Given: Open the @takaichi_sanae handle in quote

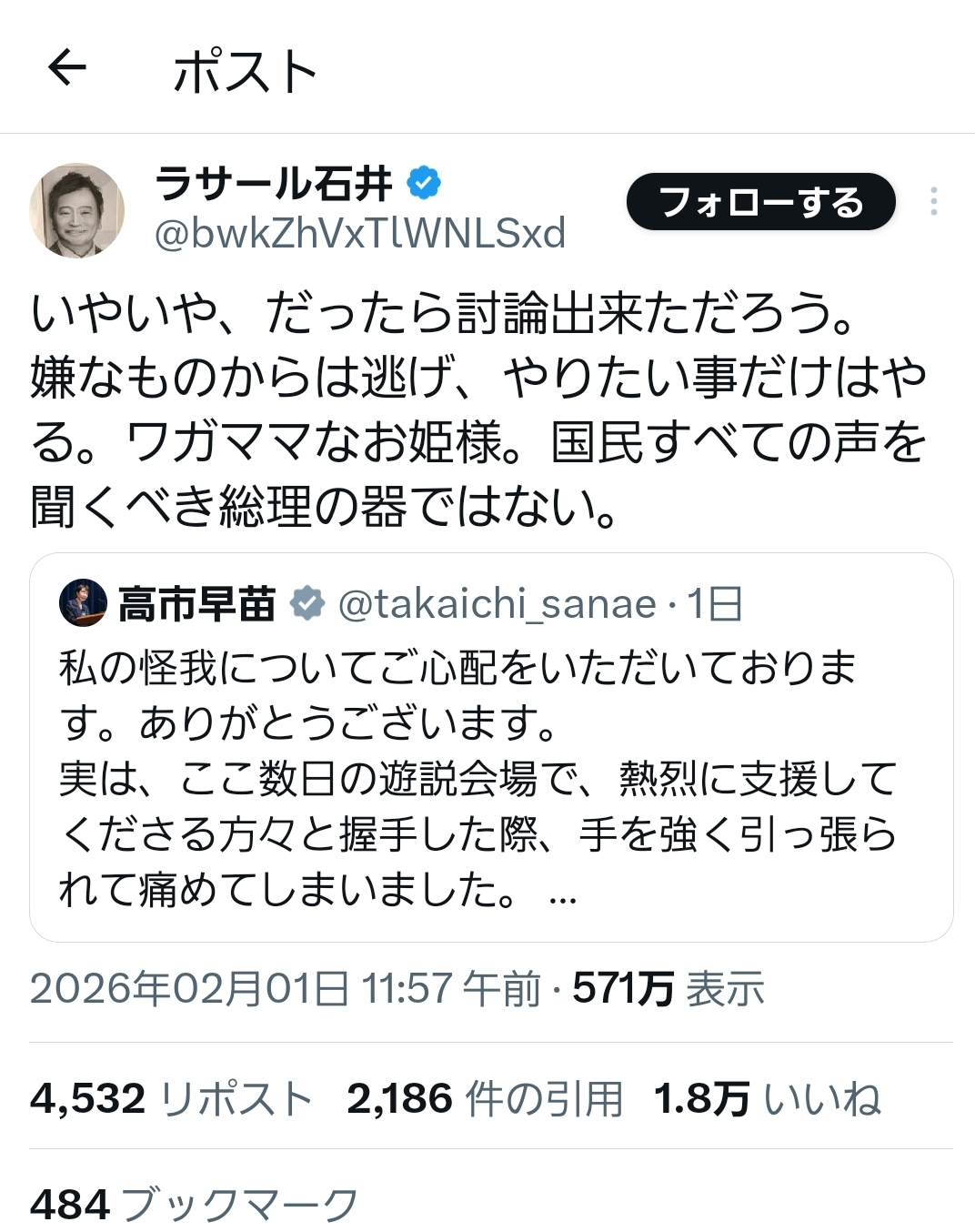Looking at the screenshot, I should 497,603.
